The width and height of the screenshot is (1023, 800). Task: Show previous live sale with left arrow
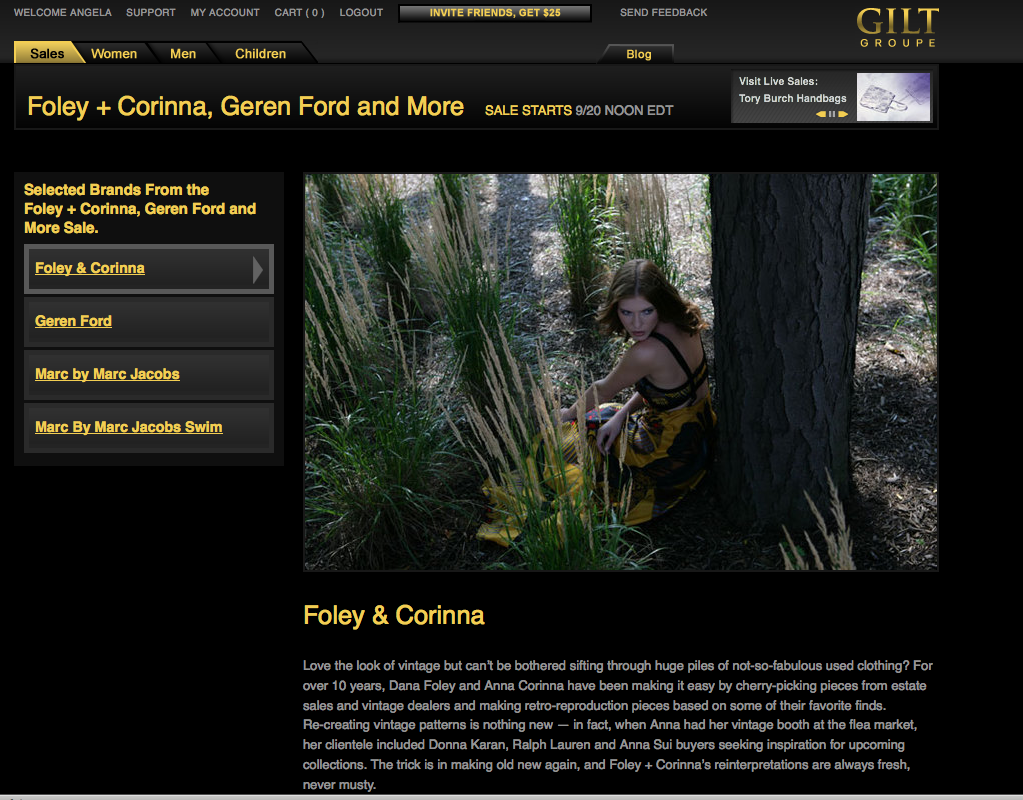pyautogui.click(x=821, y=114)
